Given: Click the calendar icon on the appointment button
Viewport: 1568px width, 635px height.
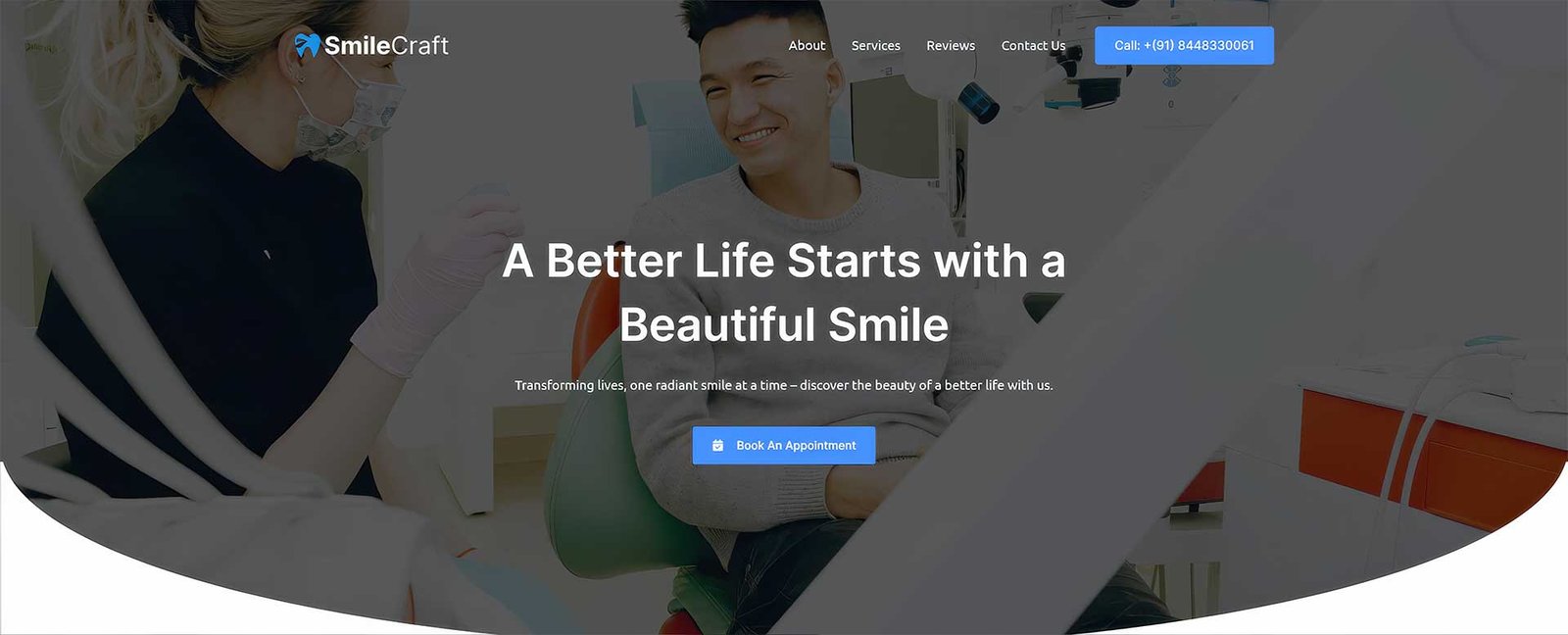Looking at the screenshot, I should click(x=717, y=445).
